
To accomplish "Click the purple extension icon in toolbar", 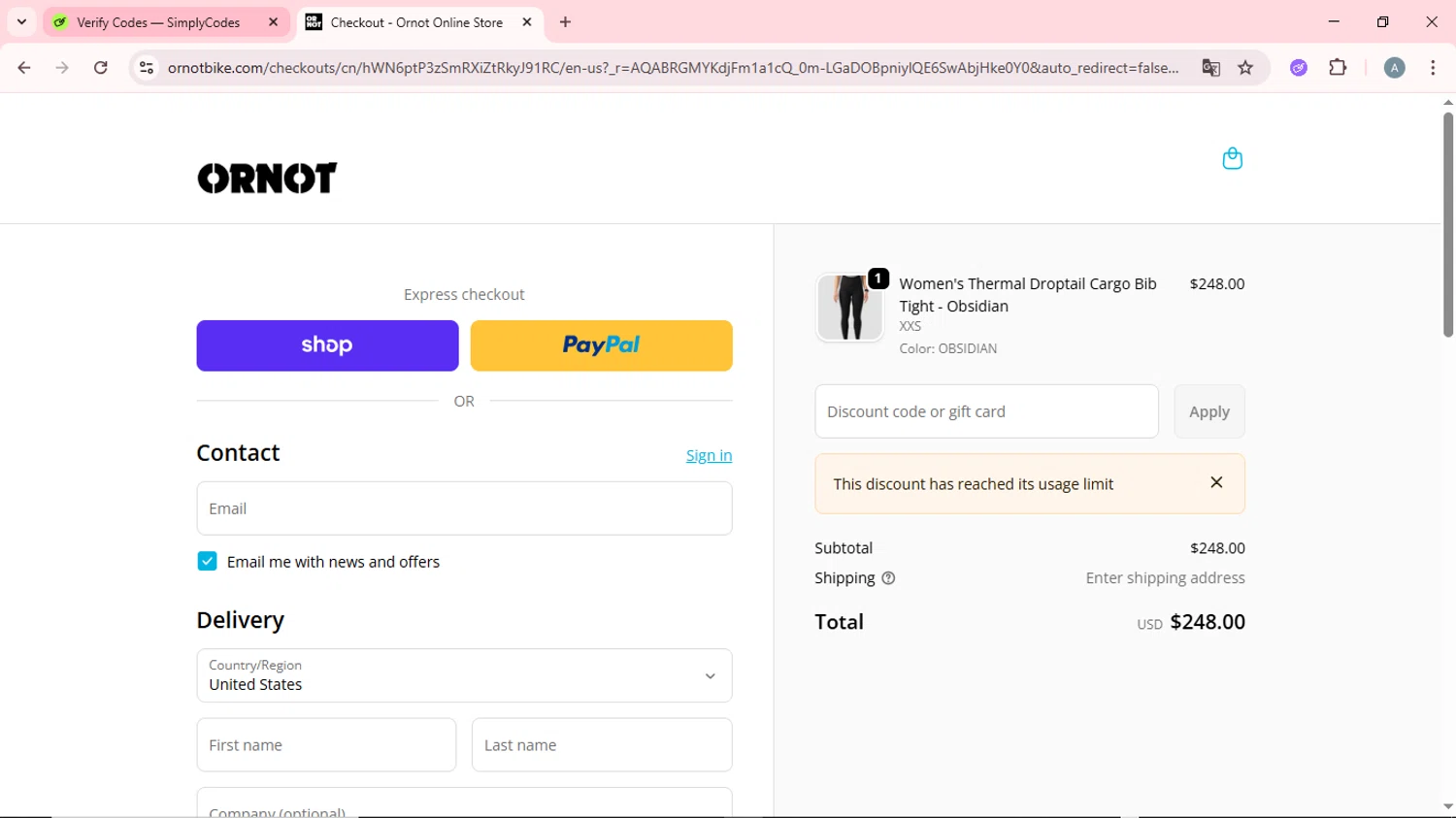I will [1299, 68].
